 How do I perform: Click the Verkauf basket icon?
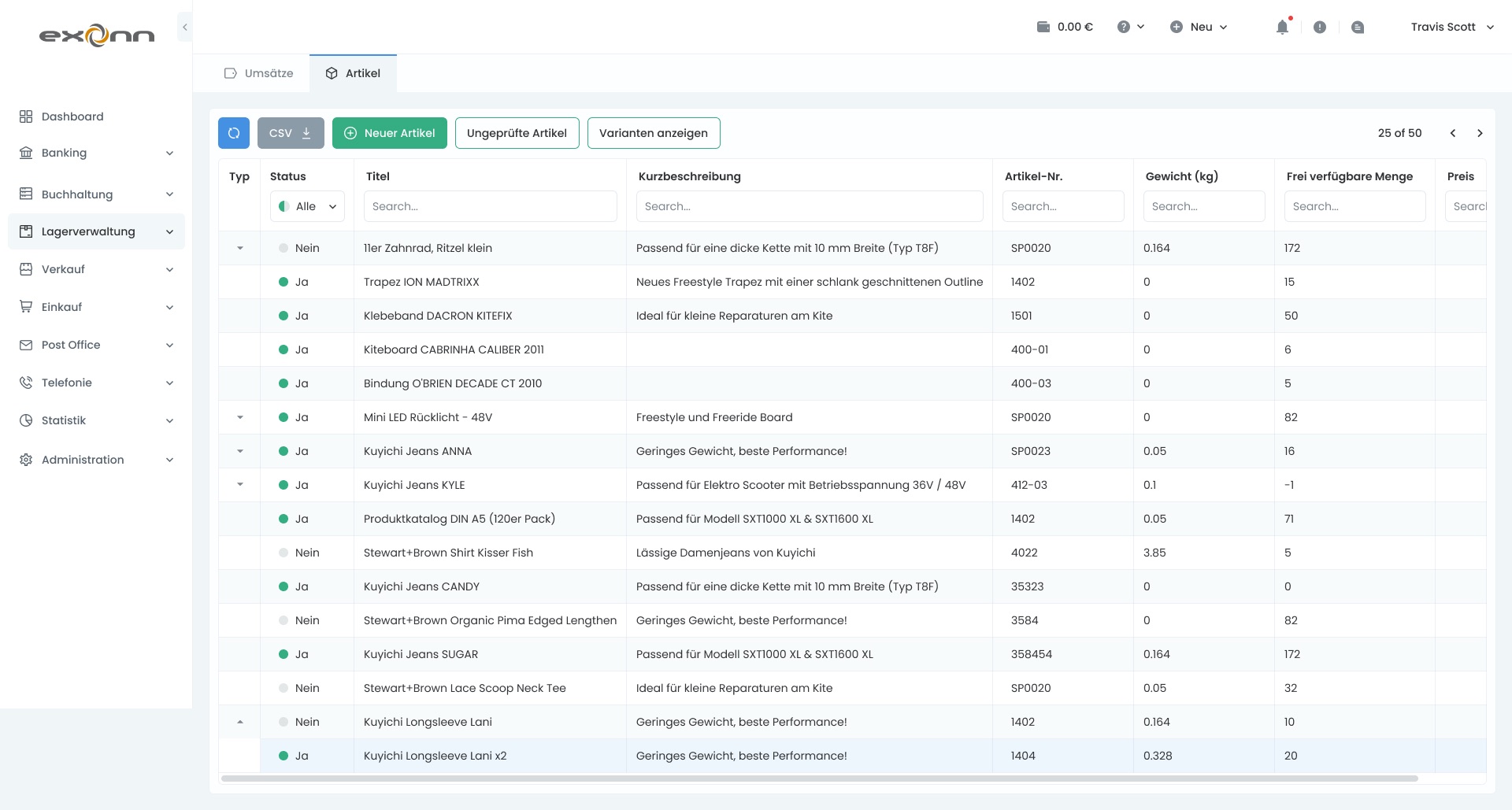coord(26,269)
